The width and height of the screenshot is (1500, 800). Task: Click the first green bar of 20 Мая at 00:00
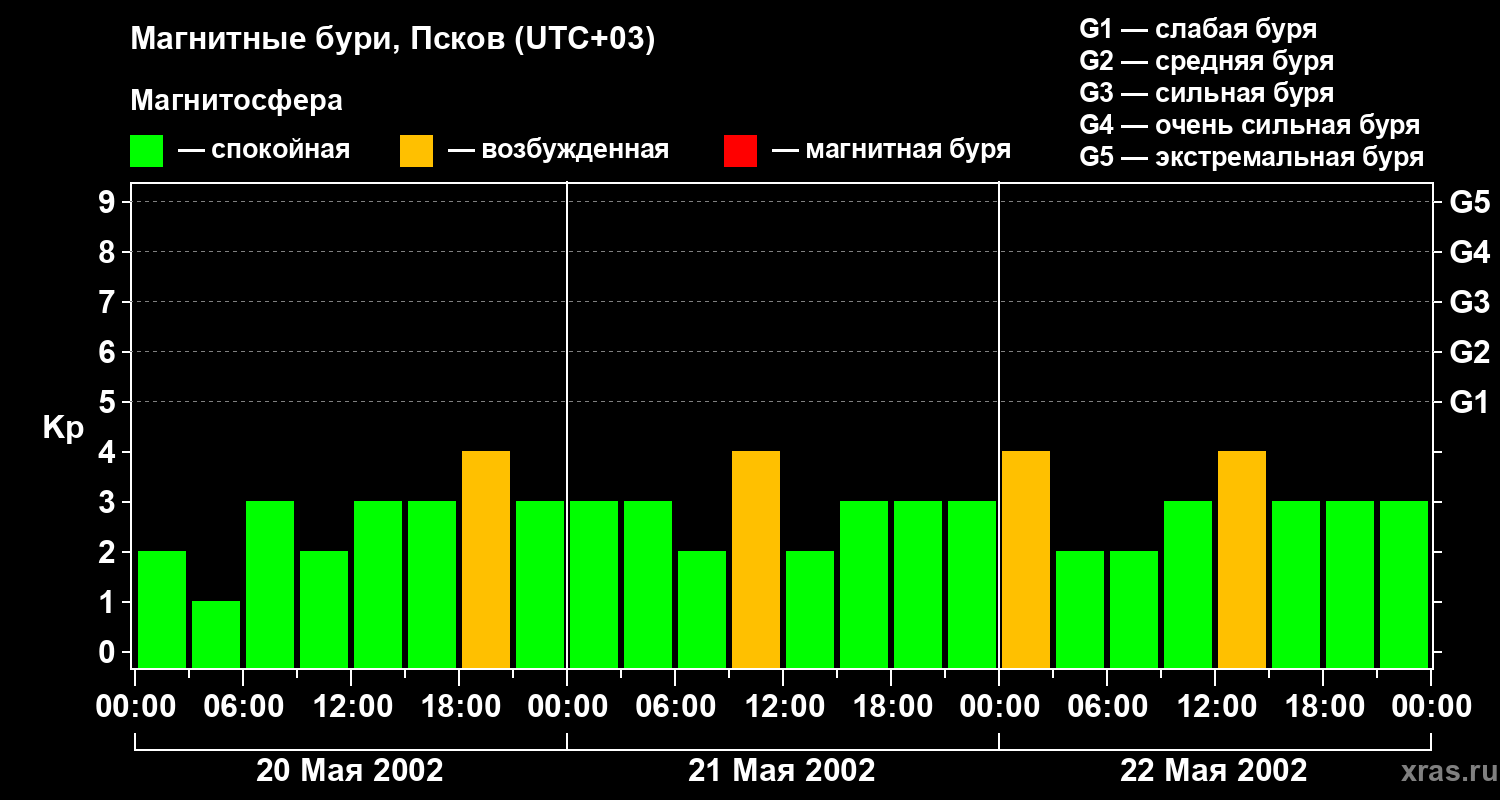click(162, 609)
